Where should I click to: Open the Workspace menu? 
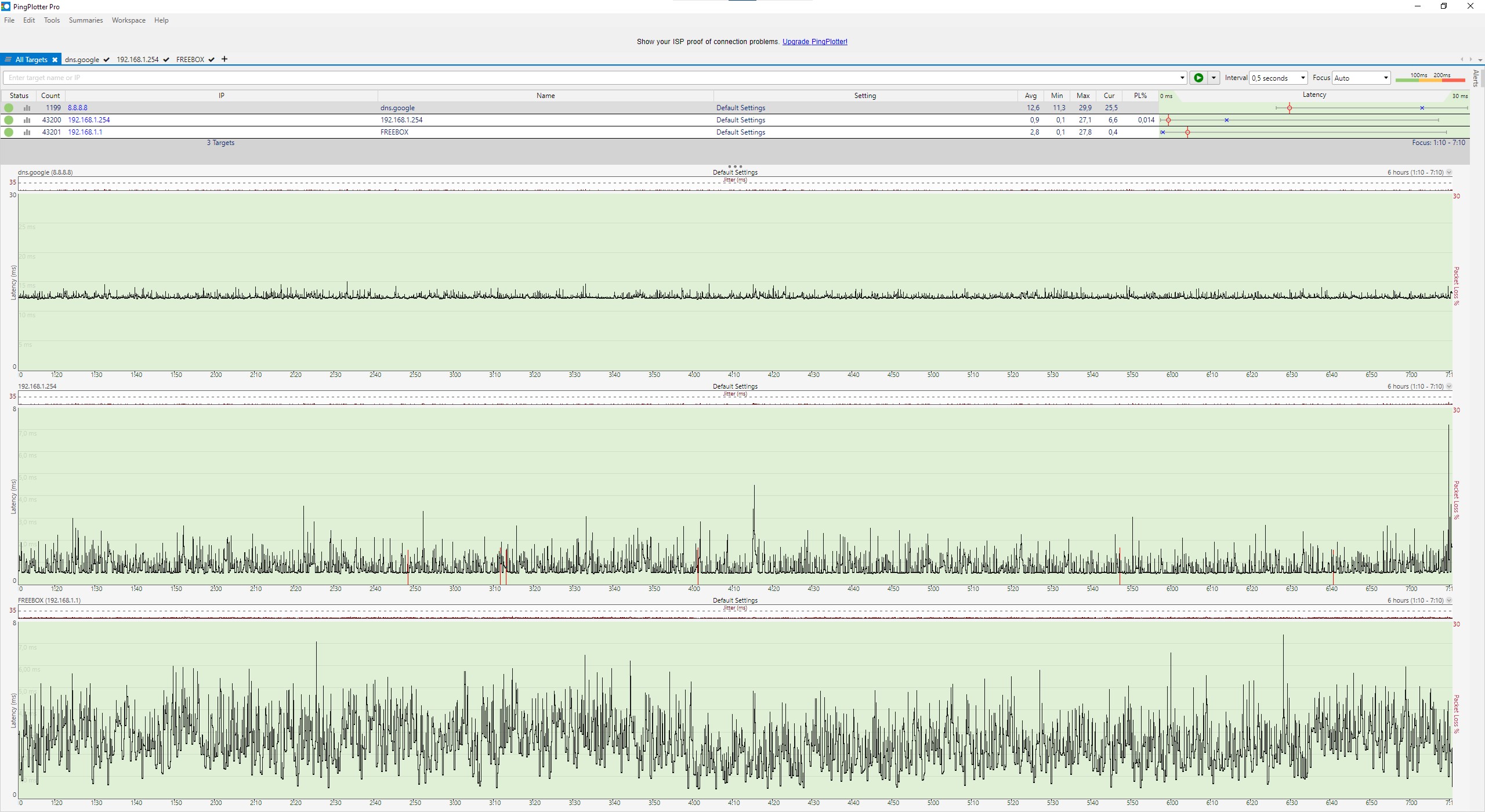(x=128, y=20)
